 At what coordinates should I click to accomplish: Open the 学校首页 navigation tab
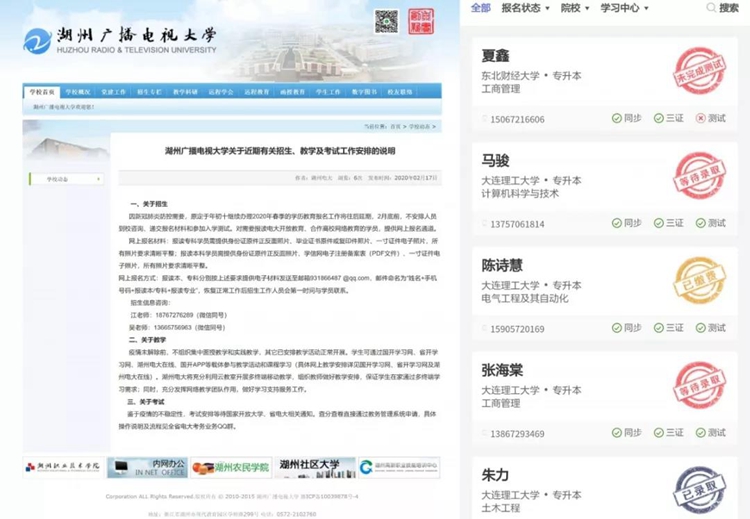point(42,91)
